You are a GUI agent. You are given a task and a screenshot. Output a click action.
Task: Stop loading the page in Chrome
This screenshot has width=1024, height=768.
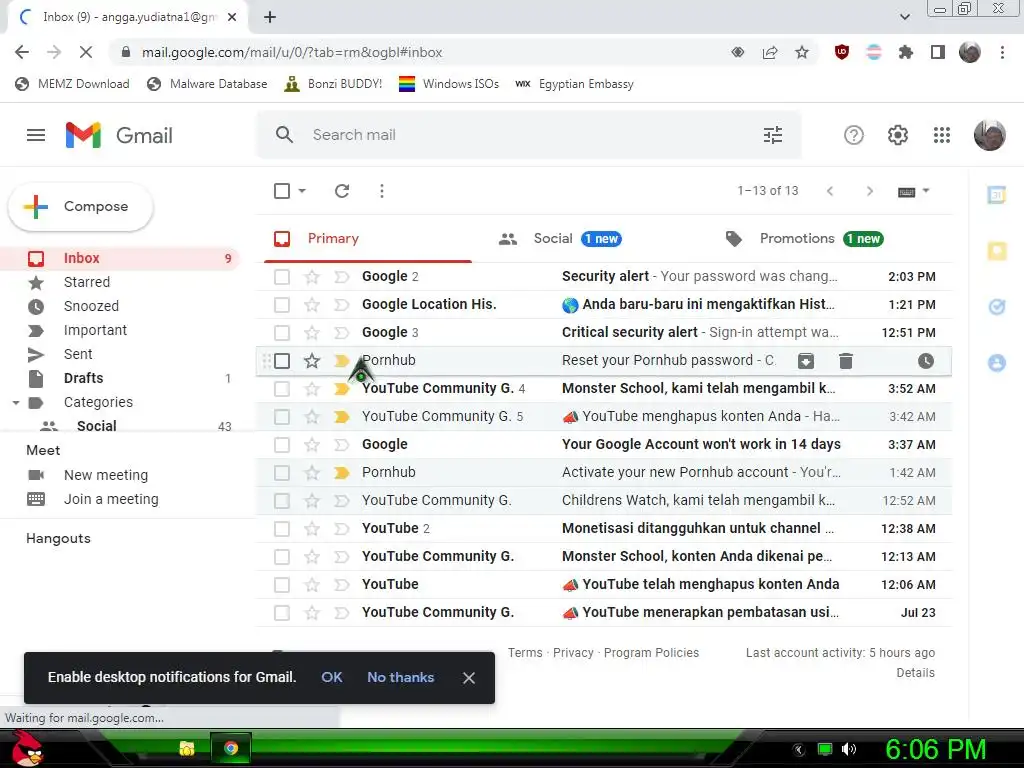click(86, 52)
